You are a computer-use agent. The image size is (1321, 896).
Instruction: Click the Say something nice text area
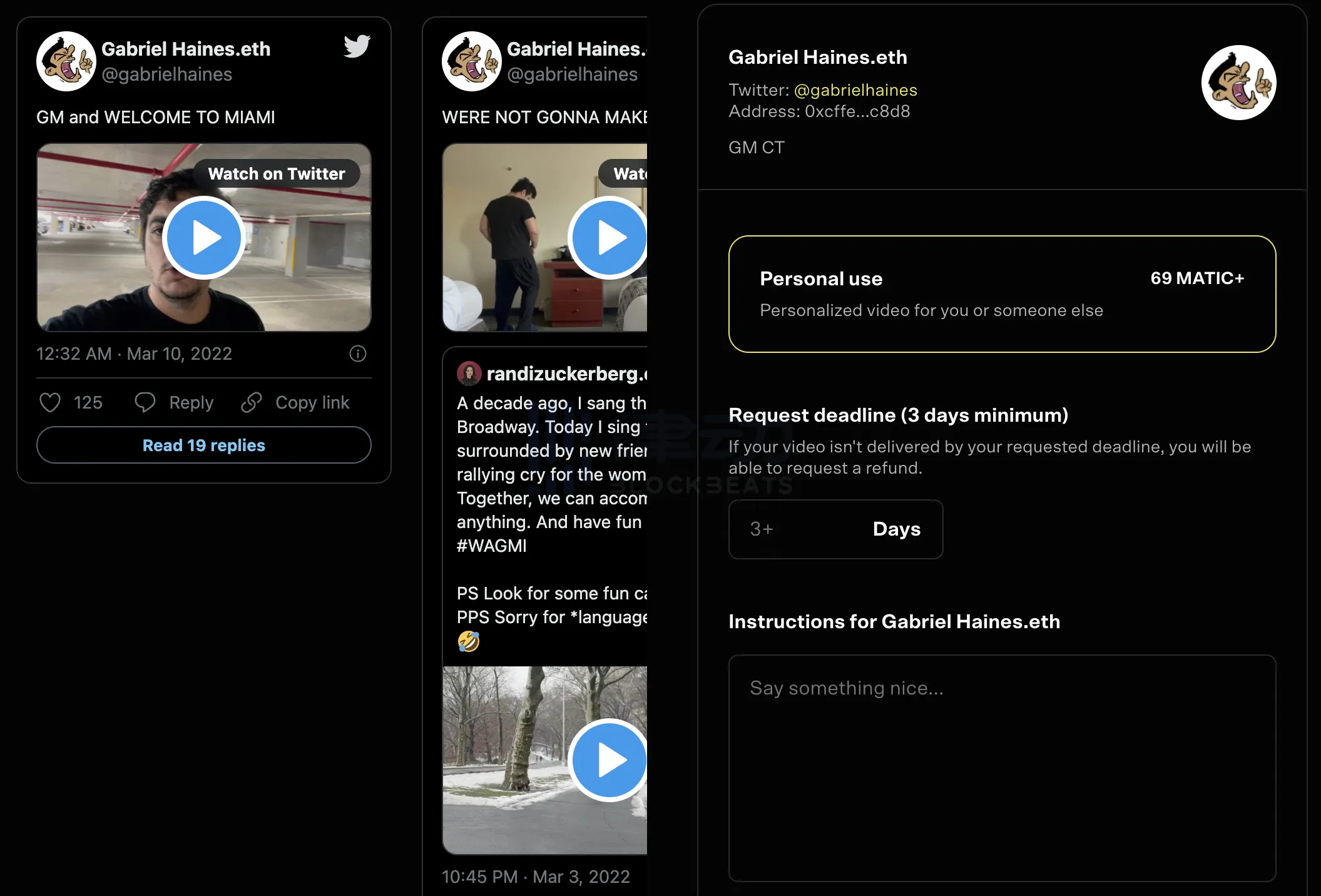click(x=1002, y=768)
